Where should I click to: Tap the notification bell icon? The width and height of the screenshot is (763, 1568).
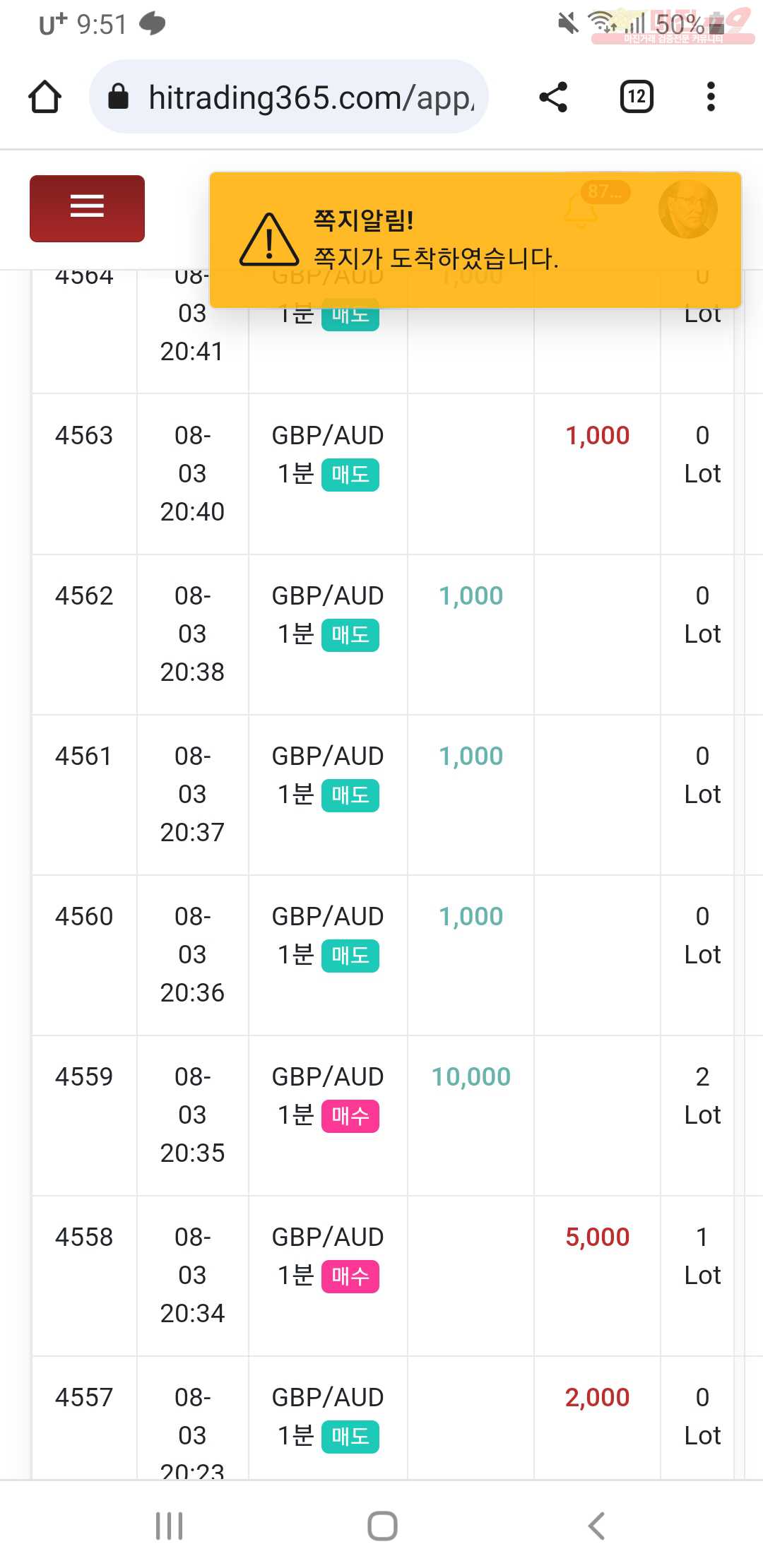(581, 210)
